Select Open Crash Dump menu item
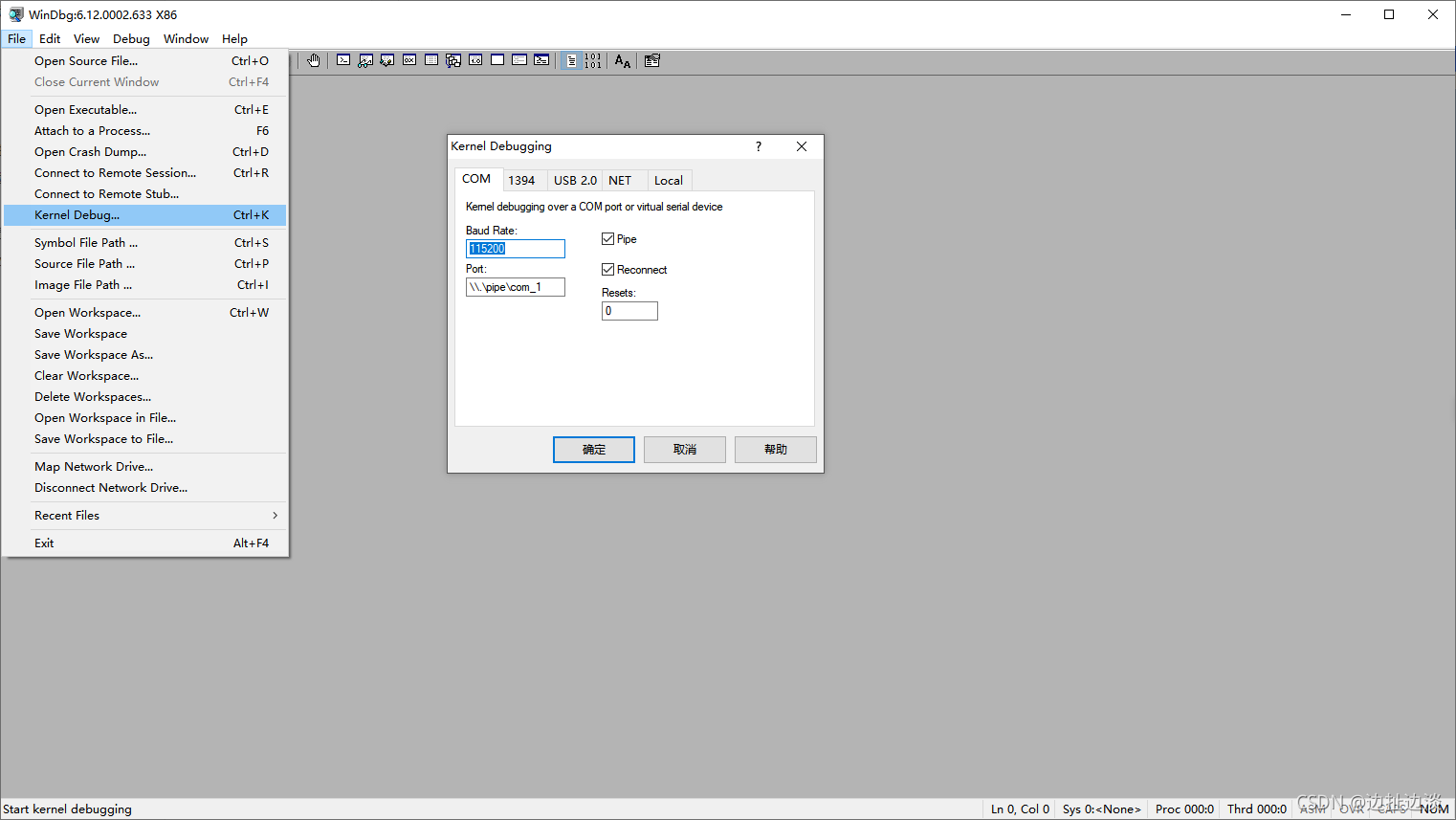 (145, 152)
